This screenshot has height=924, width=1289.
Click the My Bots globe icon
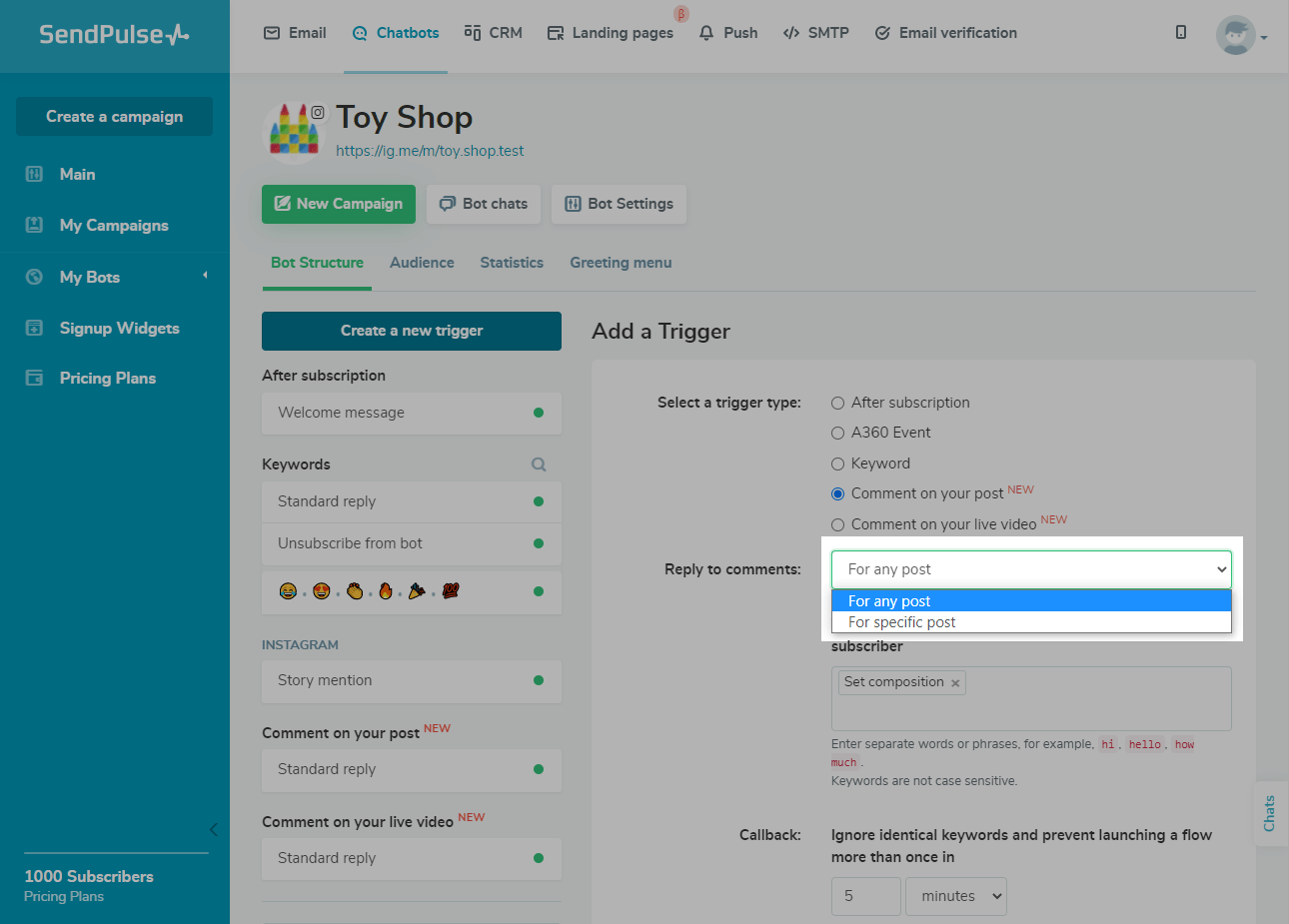tap(34, 277)
